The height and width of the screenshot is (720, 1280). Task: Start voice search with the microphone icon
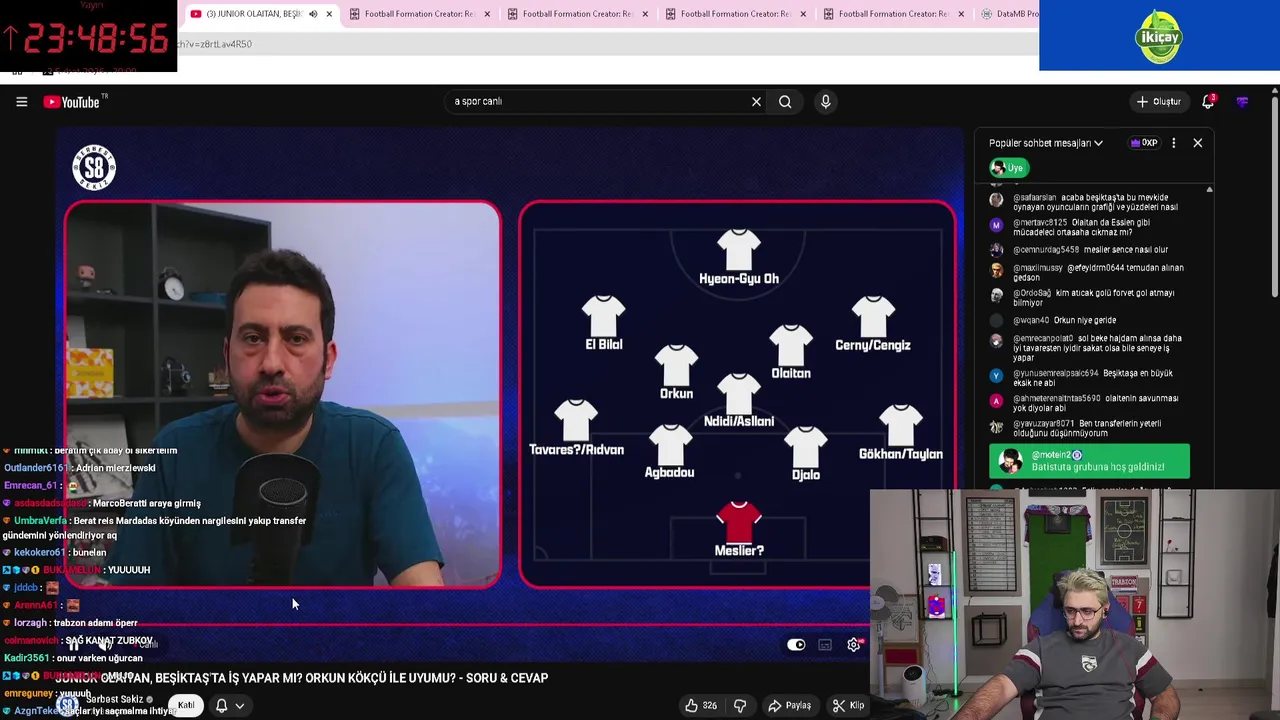tap(825, 101)
